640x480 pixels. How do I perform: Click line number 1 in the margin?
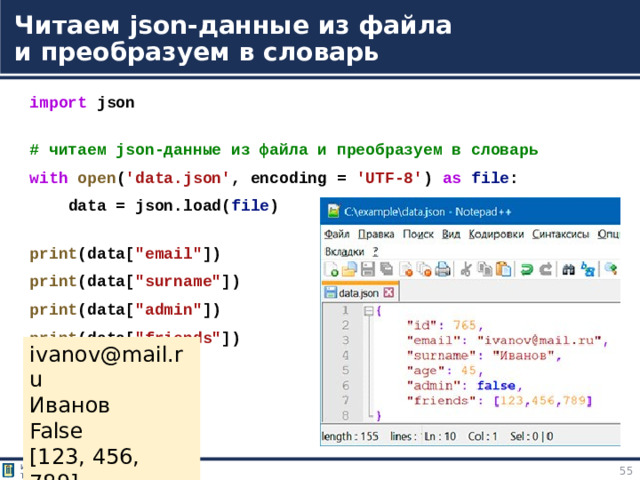[x=345, y=311]
